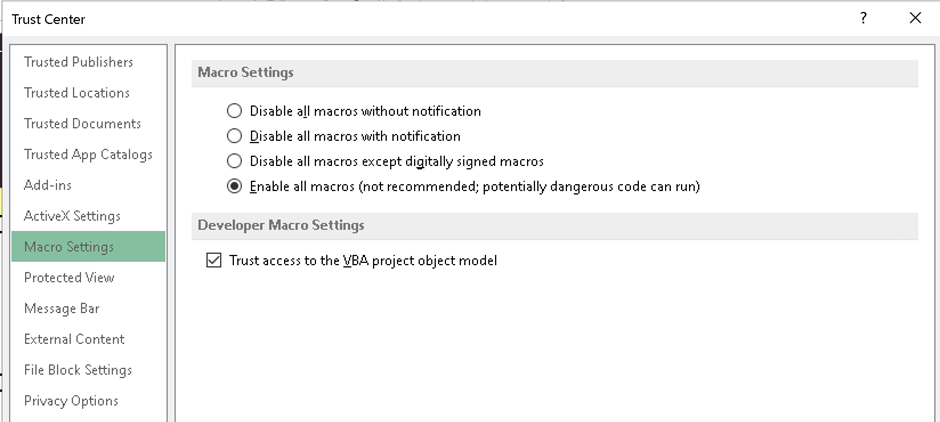Go to Message Bar options

pos(62,309)
